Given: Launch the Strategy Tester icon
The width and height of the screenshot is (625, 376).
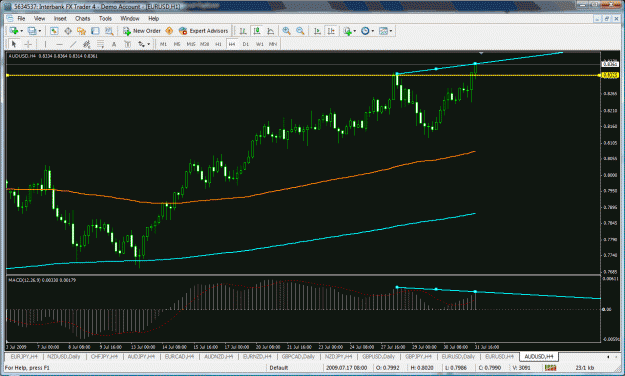Looking at the screenshot, I should pos(109,31).
